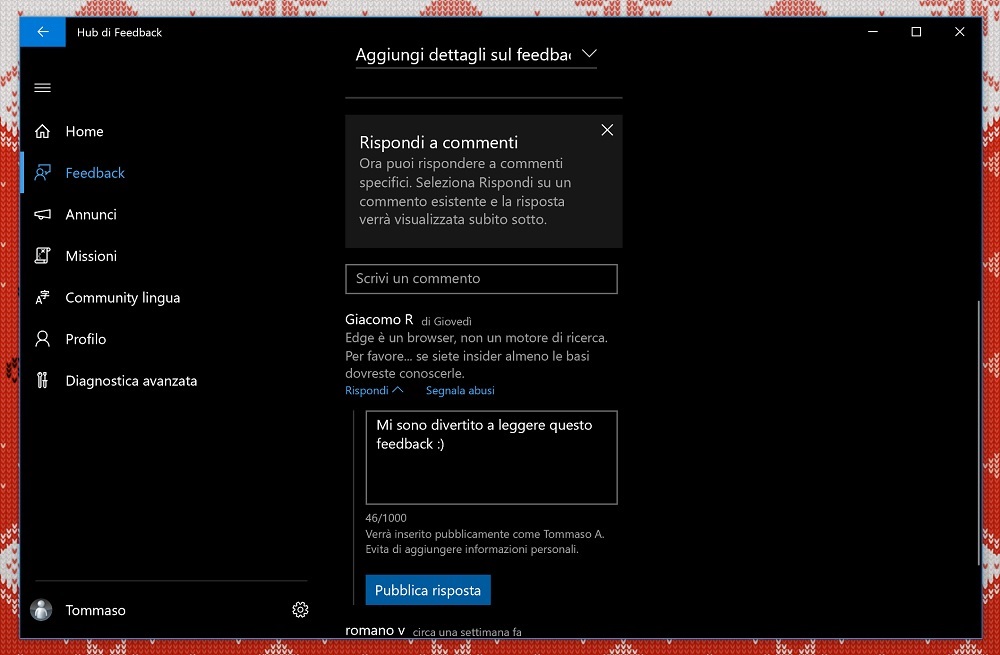Go to Annunci label

pos(91,214)
